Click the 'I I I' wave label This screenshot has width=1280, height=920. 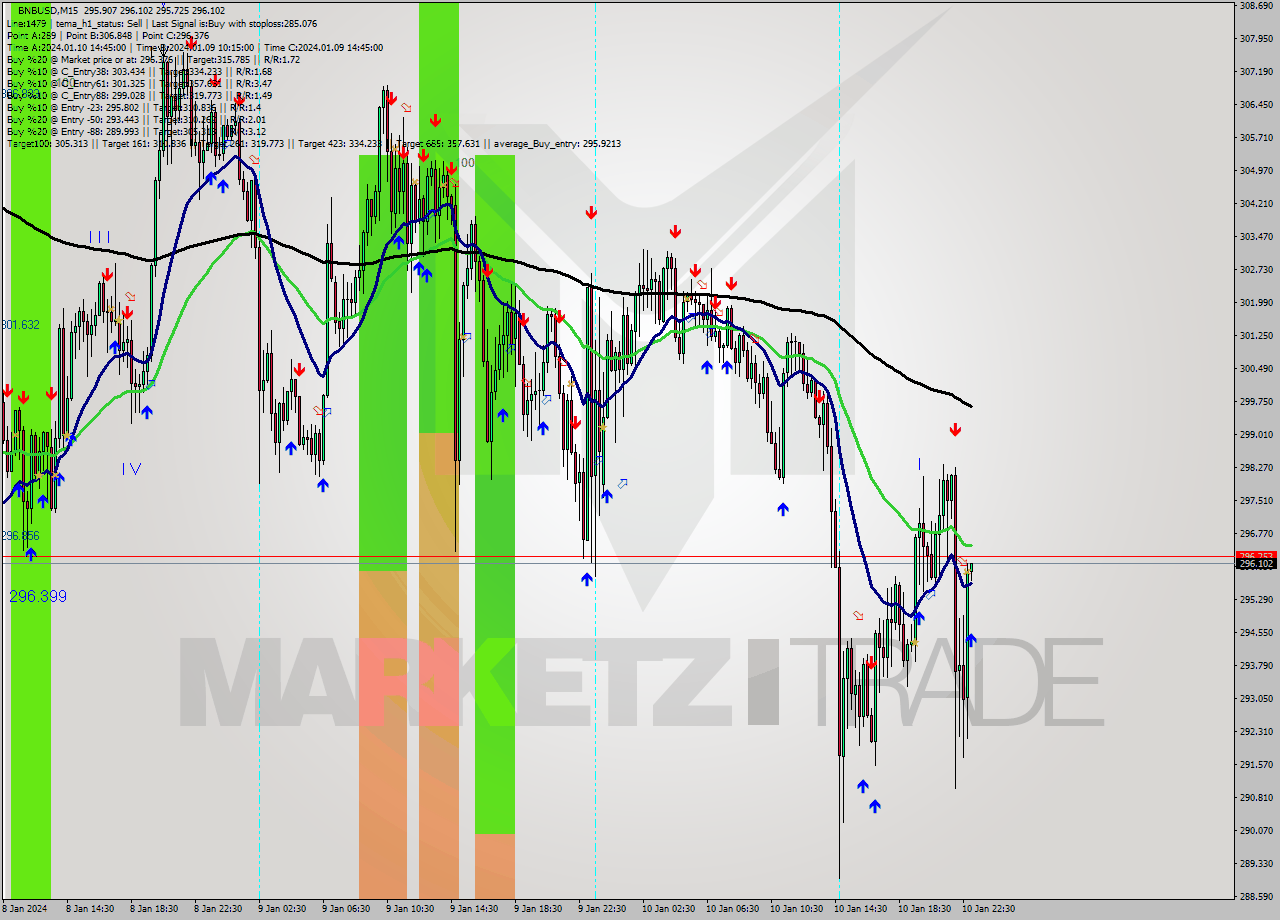coord(99,237)
